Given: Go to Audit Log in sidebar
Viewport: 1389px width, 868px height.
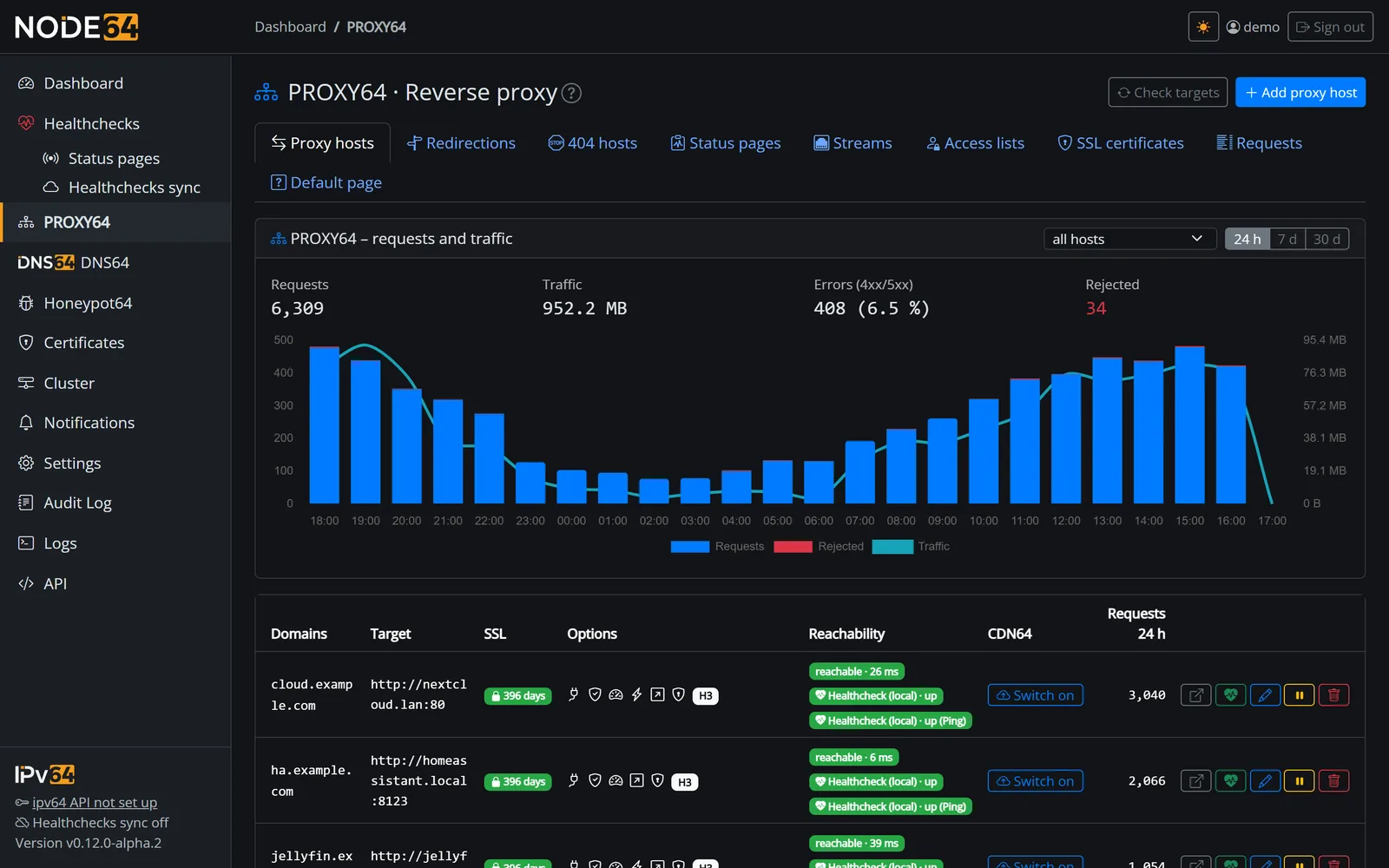Looking at the screenshot, I should 115,503.
